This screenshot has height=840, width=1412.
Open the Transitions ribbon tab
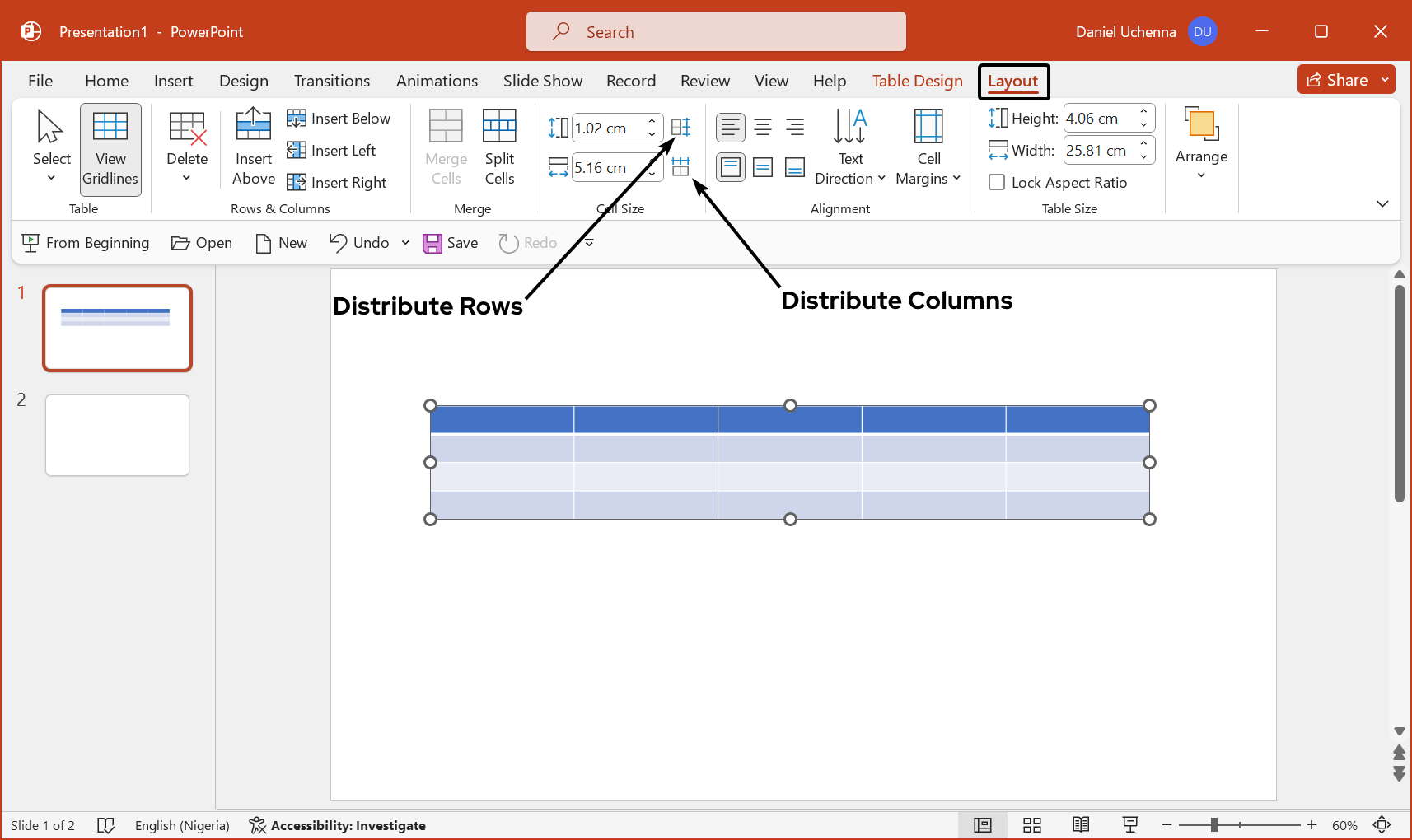332,81
